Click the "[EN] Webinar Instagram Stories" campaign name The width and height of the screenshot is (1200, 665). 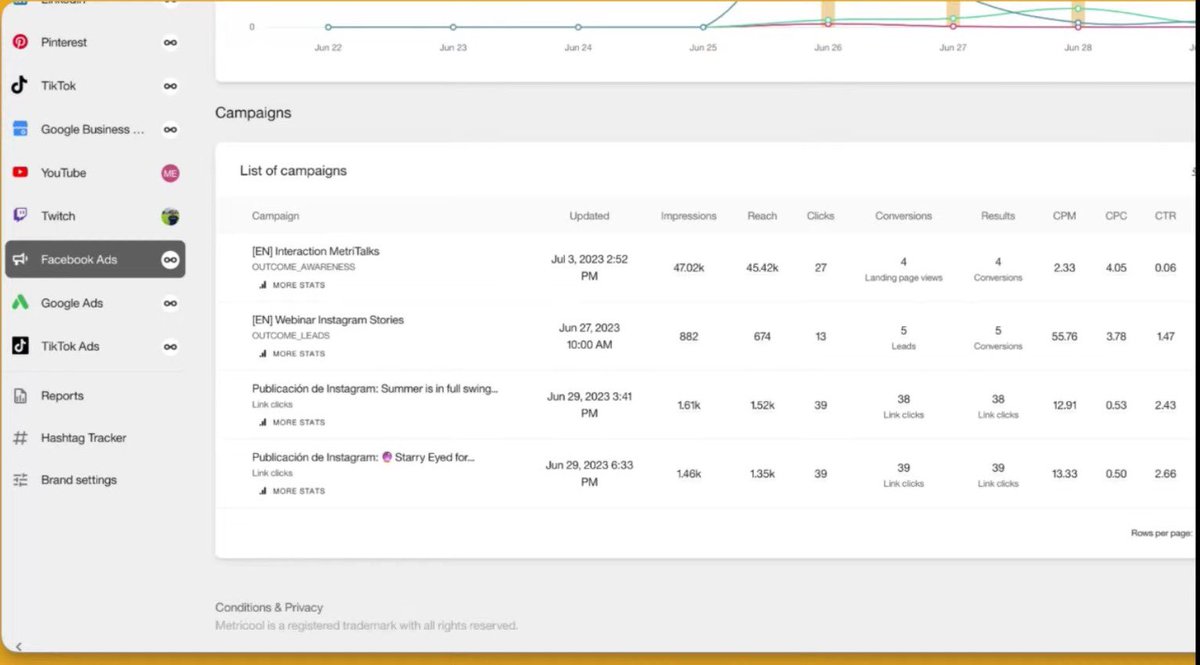[x=328, y=320]
